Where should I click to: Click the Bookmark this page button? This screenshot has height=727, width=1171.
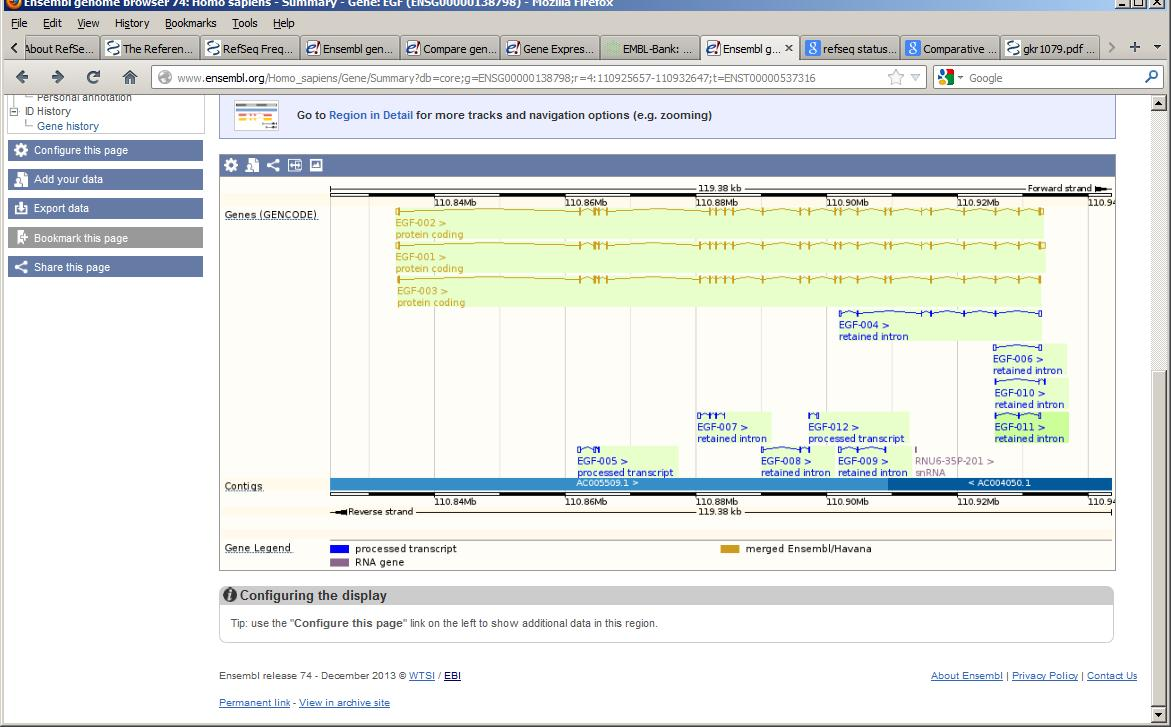[x=105, y=238]
